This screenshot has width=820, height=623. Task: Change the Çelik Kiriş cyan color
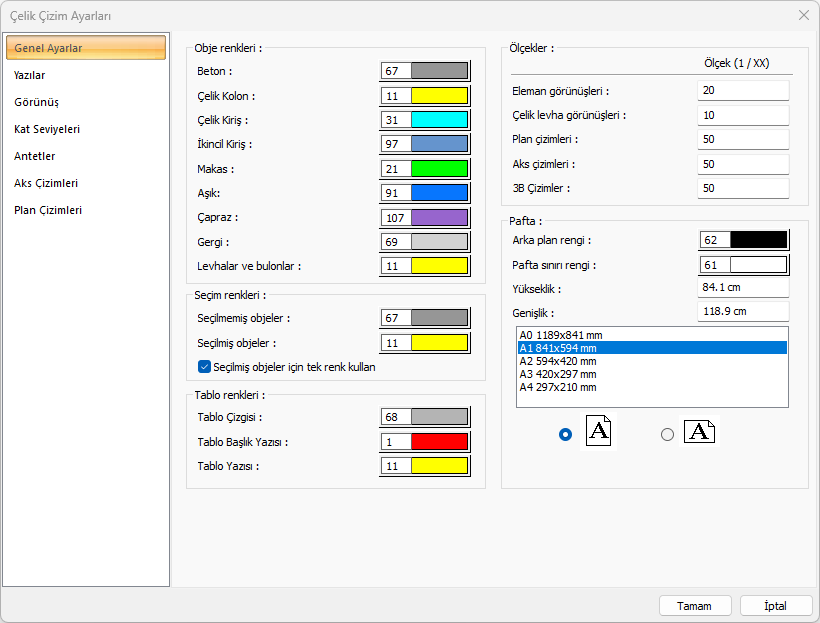pyautogui.click(x=439, y=120)
